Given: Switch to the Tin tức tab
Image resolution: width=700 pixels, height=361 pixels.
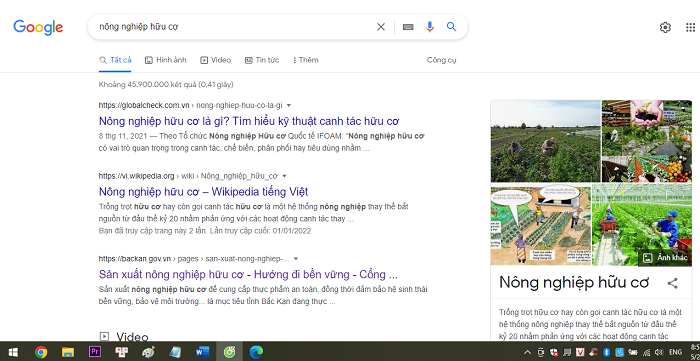Looking at the screenshot, I should point(262,60).
